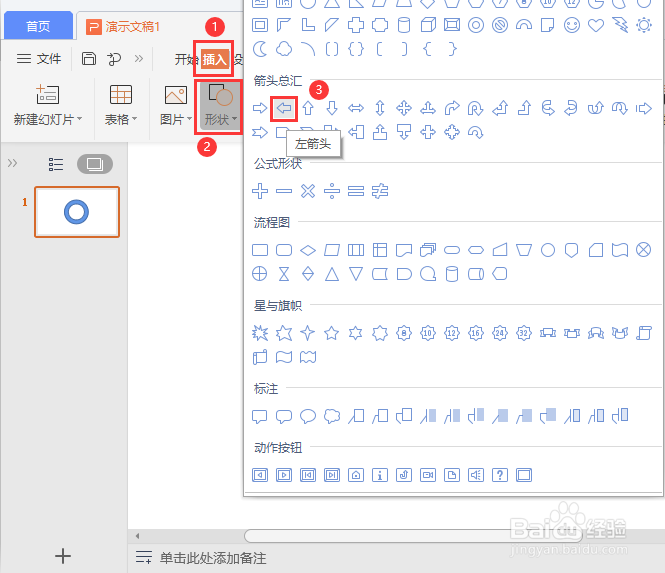Select slide 1 thumbnail
The image size is (665, 573).
click(77, 212)
